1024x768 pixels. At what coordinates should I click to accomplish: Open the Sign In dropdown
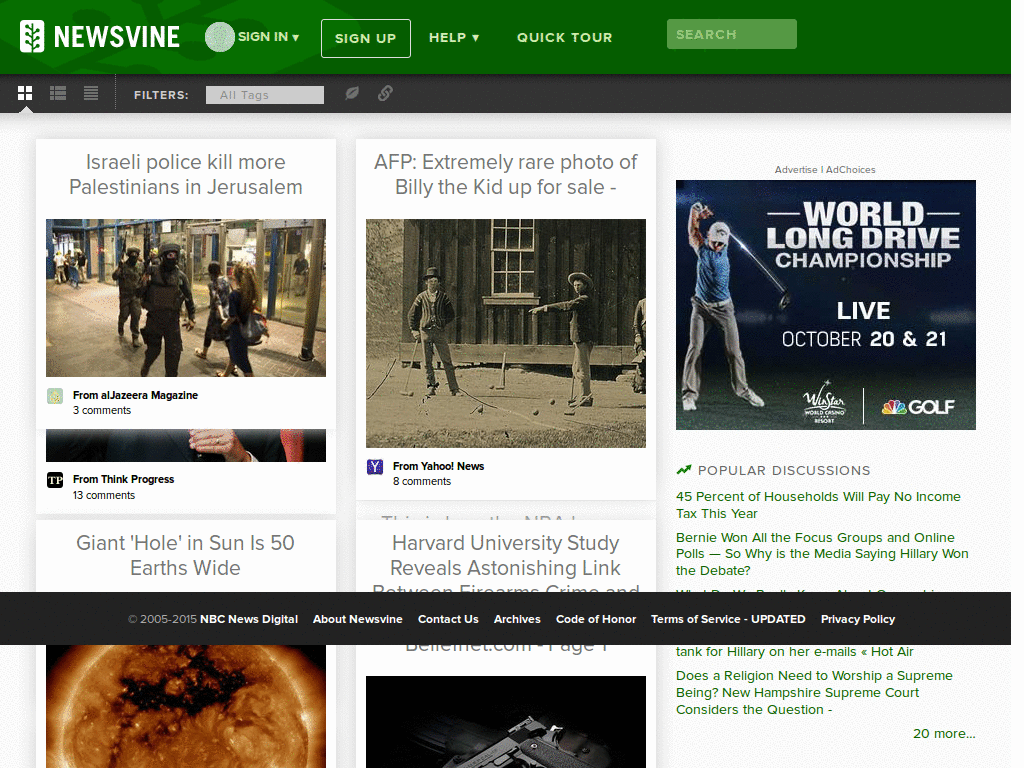coord(268,37)
